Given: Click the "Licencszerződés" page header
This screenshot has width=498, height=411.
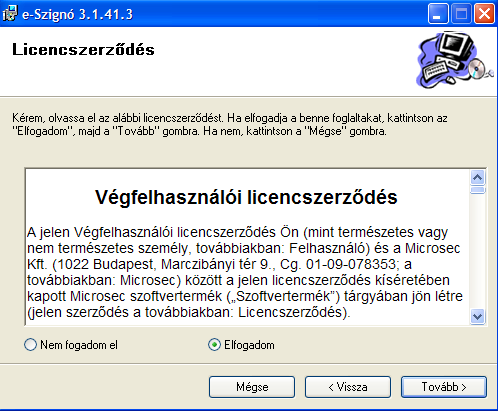Looking at the screenshot, I should (x=83, y=50).
